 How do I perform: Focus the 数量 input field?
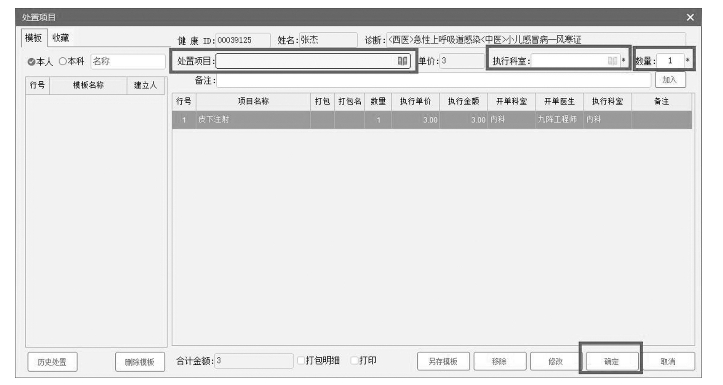670,61
